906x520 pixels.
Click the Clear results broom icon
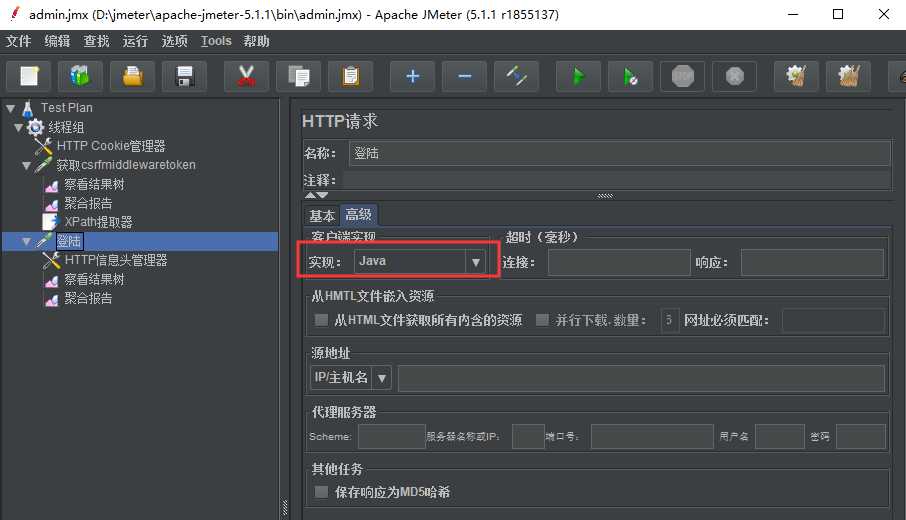point(797,76)
